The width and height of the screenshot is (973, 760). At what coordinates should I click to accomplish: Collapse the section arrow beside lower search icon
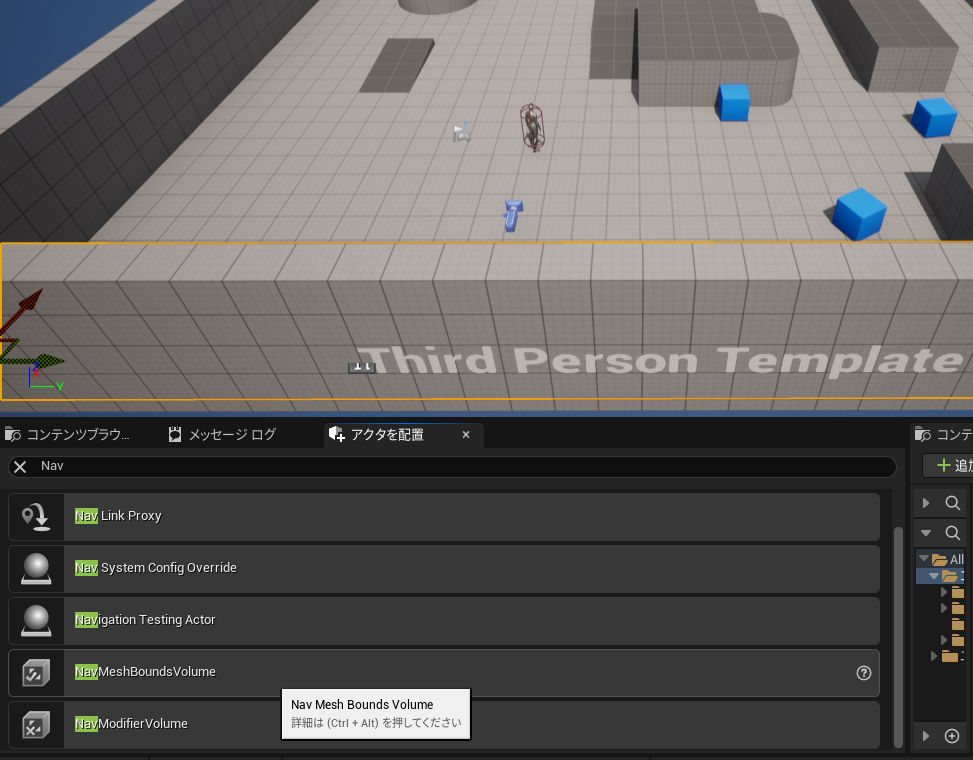[x=926, y=533]
